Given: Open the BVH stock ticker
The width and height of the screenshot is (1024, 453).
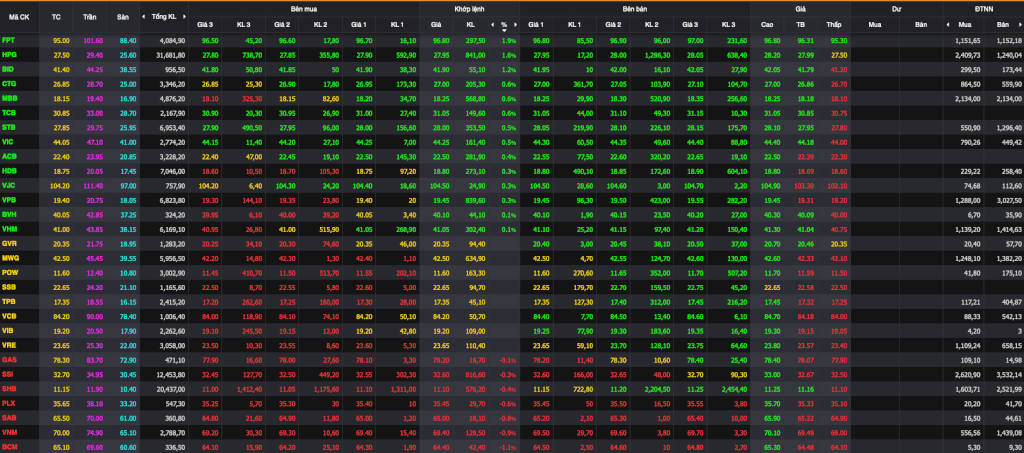Looking at the screenshot, I should pos(8,214).
